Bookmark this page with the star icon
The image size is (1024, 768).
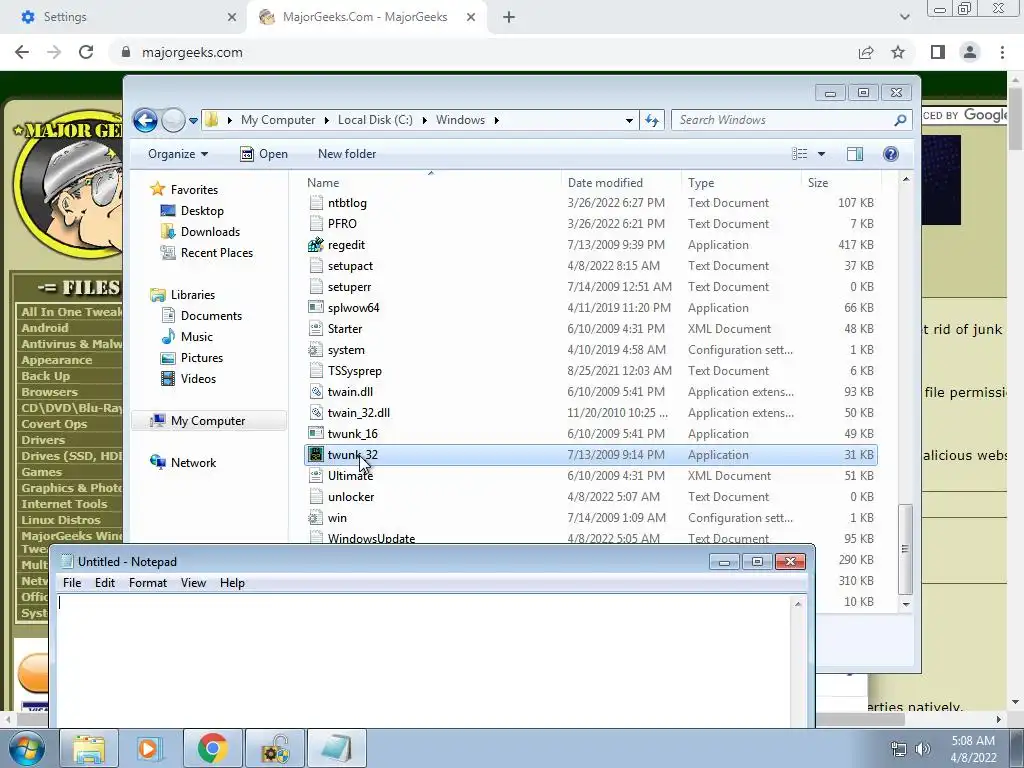tap(898, 52)
